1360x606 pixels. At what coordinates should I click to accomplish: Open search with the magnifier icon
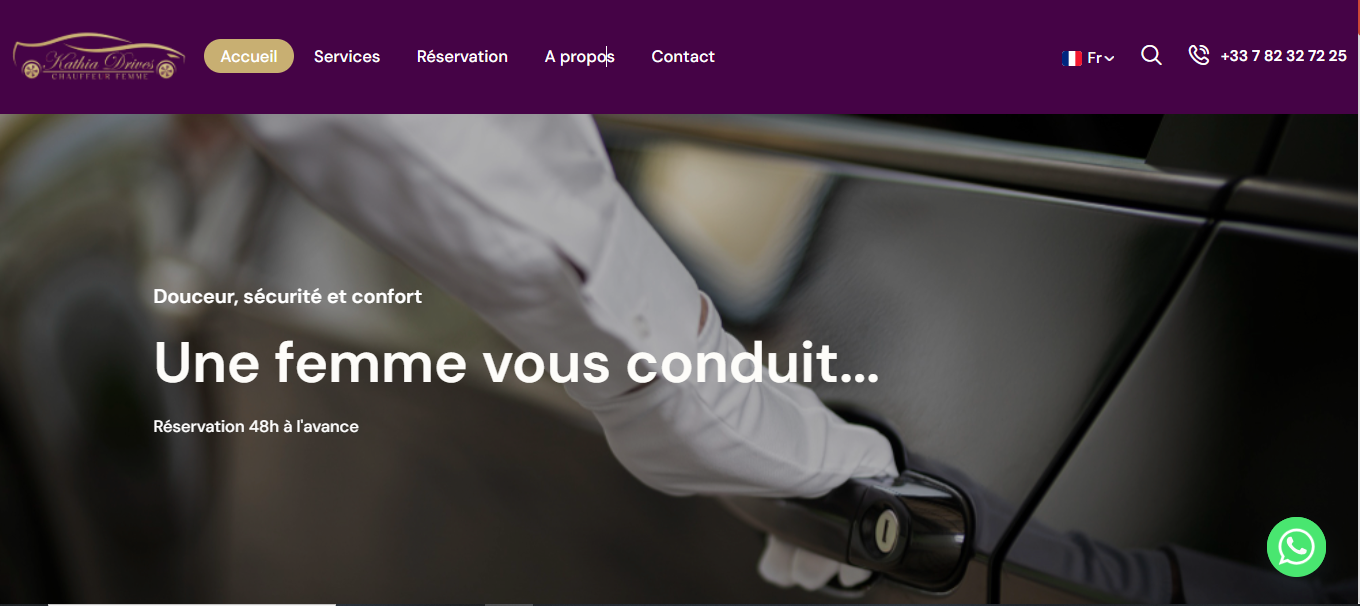tap(1151, 56)
